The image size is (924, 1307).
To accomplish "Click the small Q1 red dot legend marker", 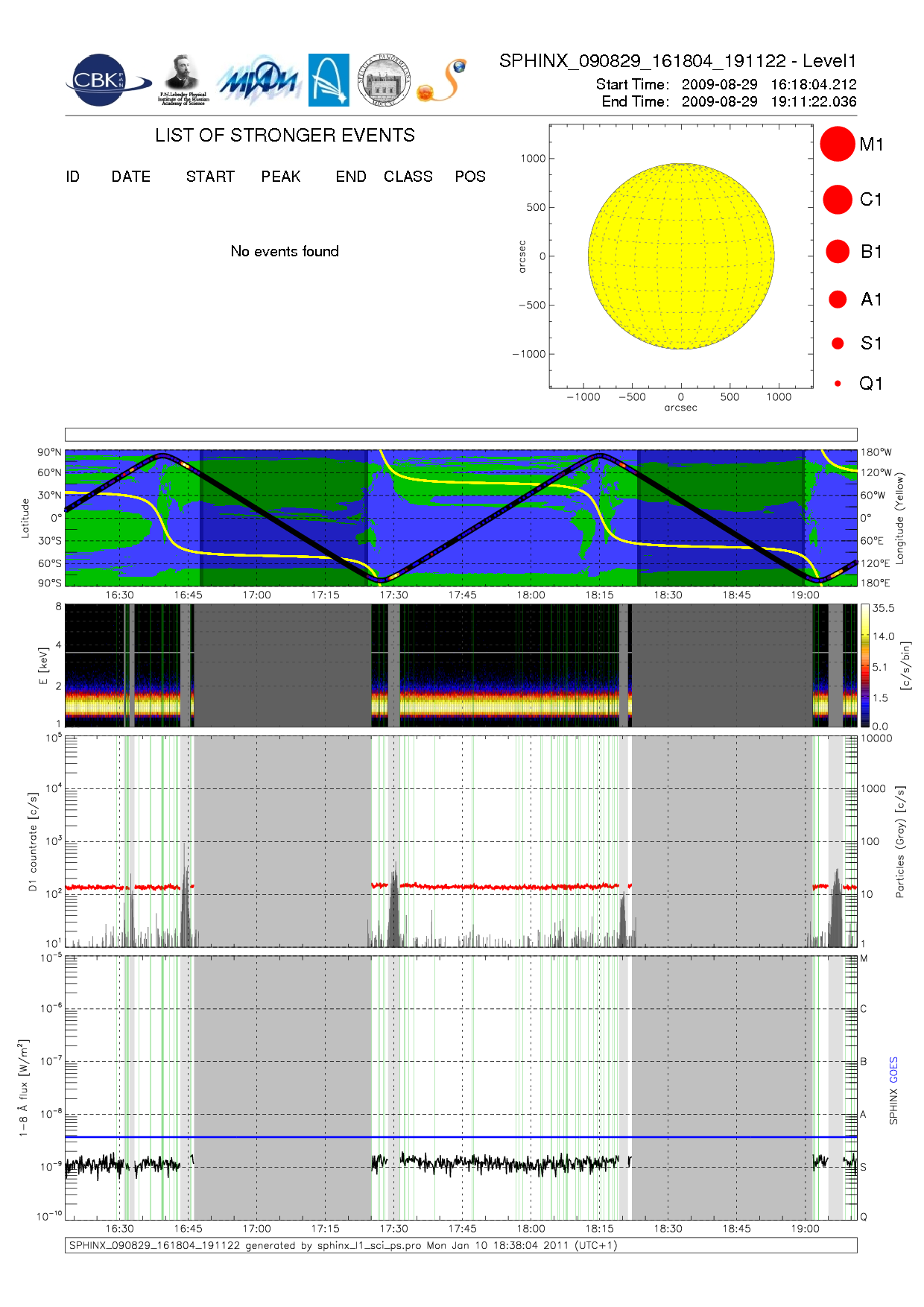I will tap(838, 384).
